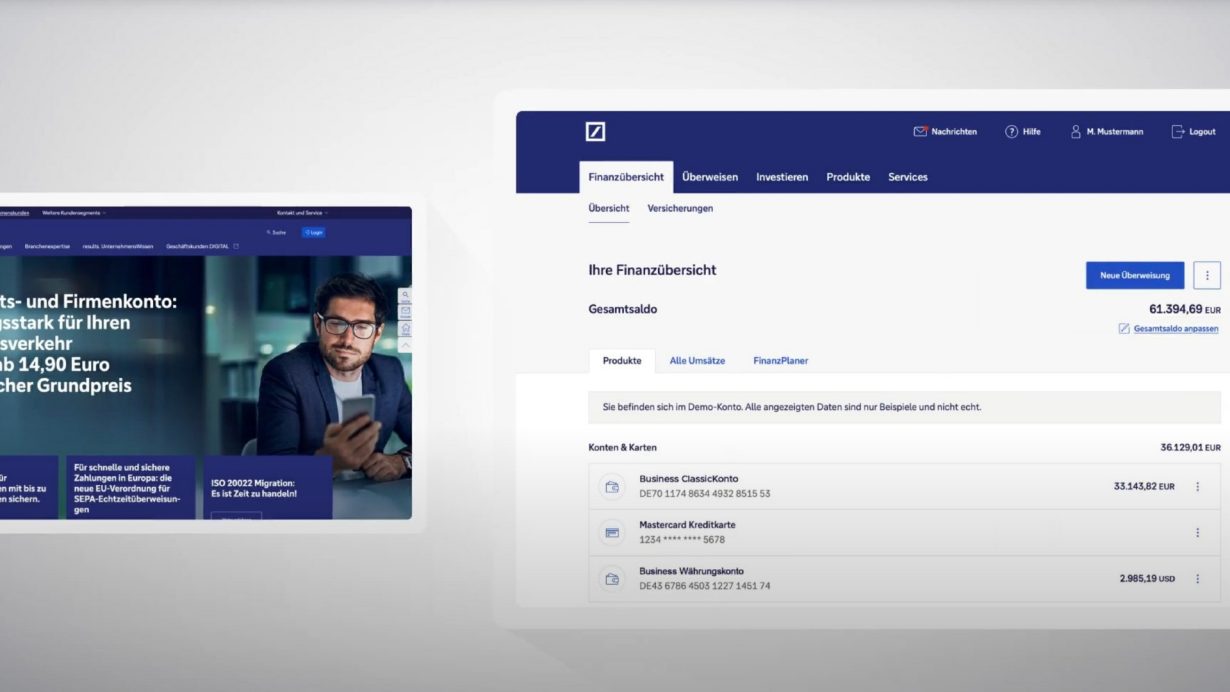The width and height of the screenshot is (1230, 692).
Task: Click Business ClassicKonto wallet icon
Action: click(612, 487)
